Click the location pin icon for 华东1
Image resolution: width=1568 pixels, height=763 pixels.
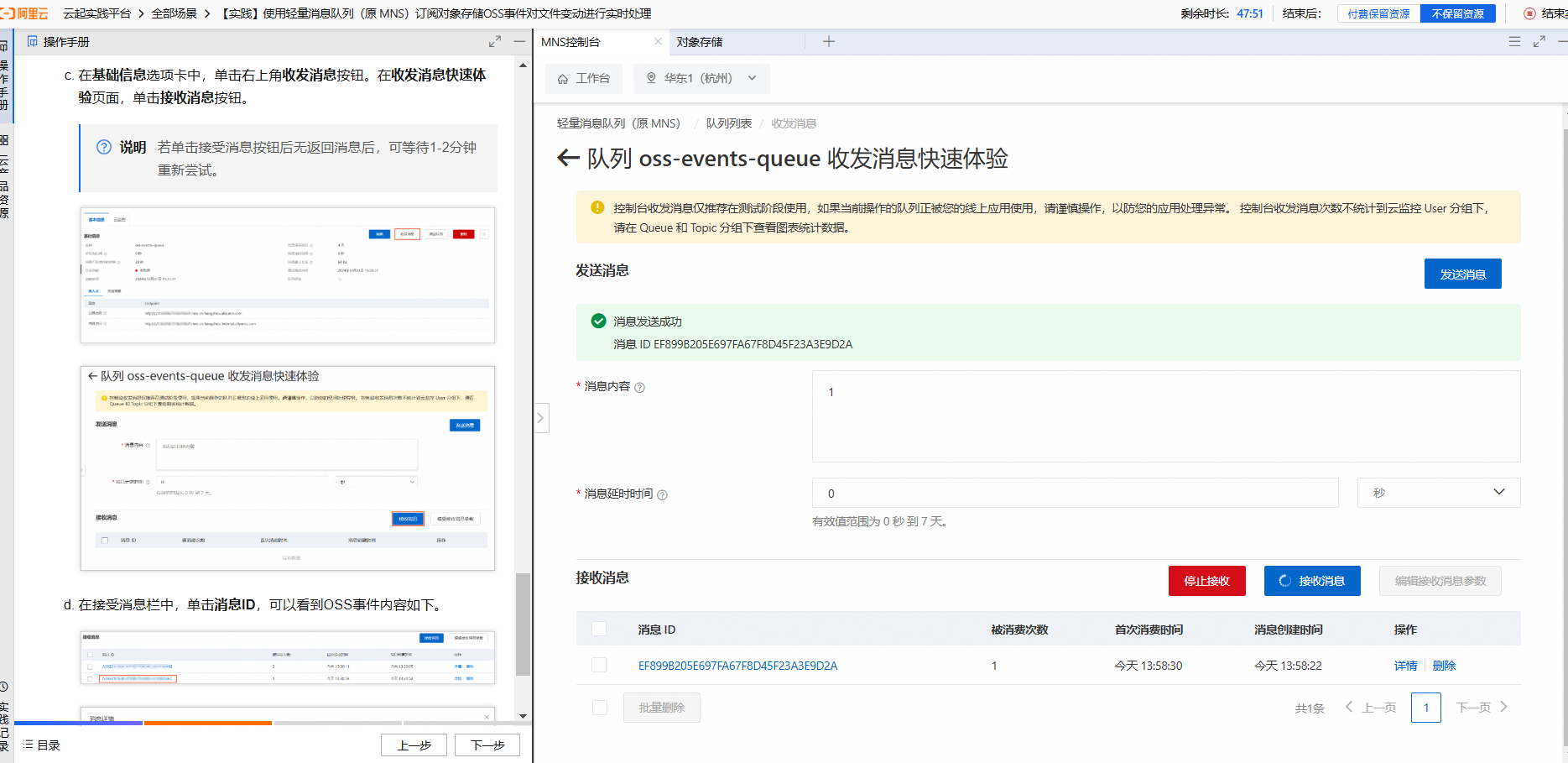point(651,78)
